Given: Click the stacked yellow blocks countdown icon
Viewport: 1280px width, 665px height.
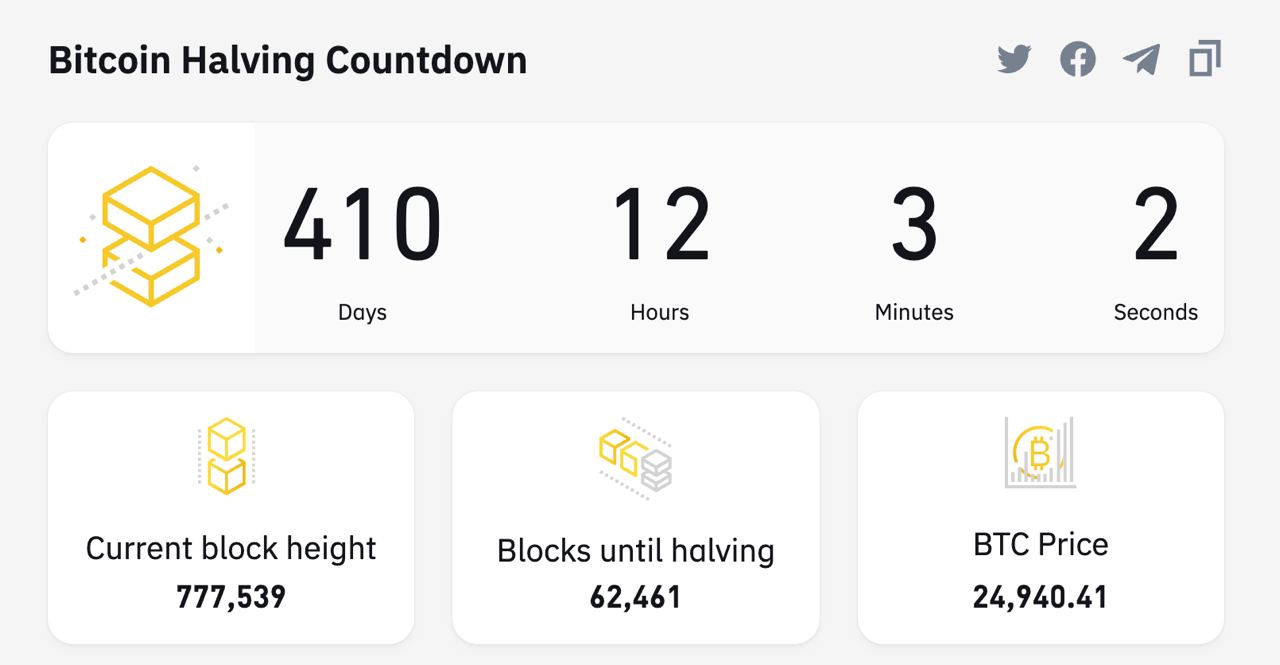Looking at the screenshot, I should (151, 237).
